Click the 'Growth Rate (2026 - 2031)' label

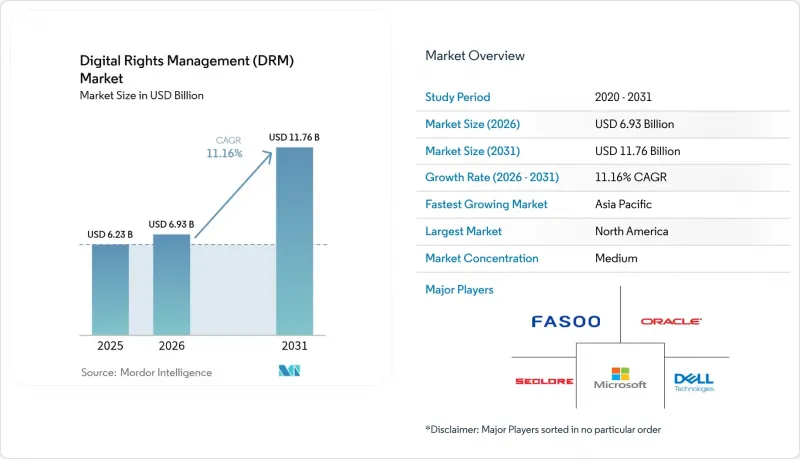click(492, 177)
